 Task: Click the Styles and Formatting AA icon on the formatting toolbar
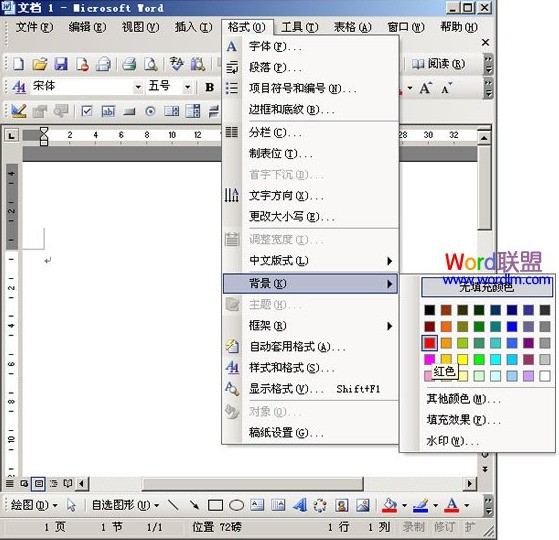pyautogui.click(x=19, y=87)
